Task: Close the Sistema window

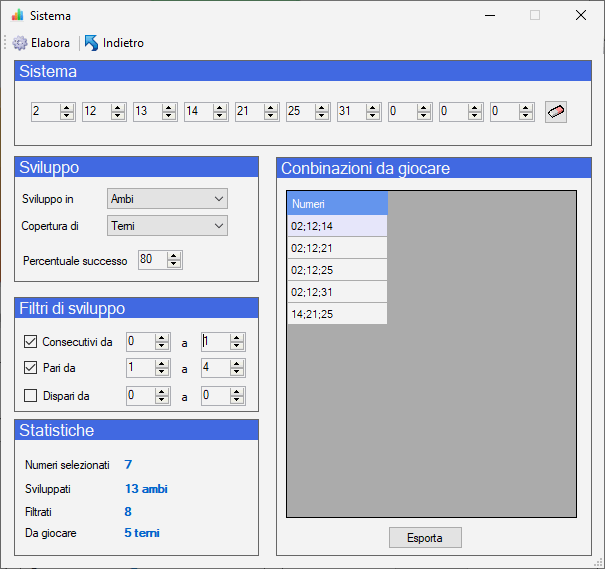Action: [581, 15]
